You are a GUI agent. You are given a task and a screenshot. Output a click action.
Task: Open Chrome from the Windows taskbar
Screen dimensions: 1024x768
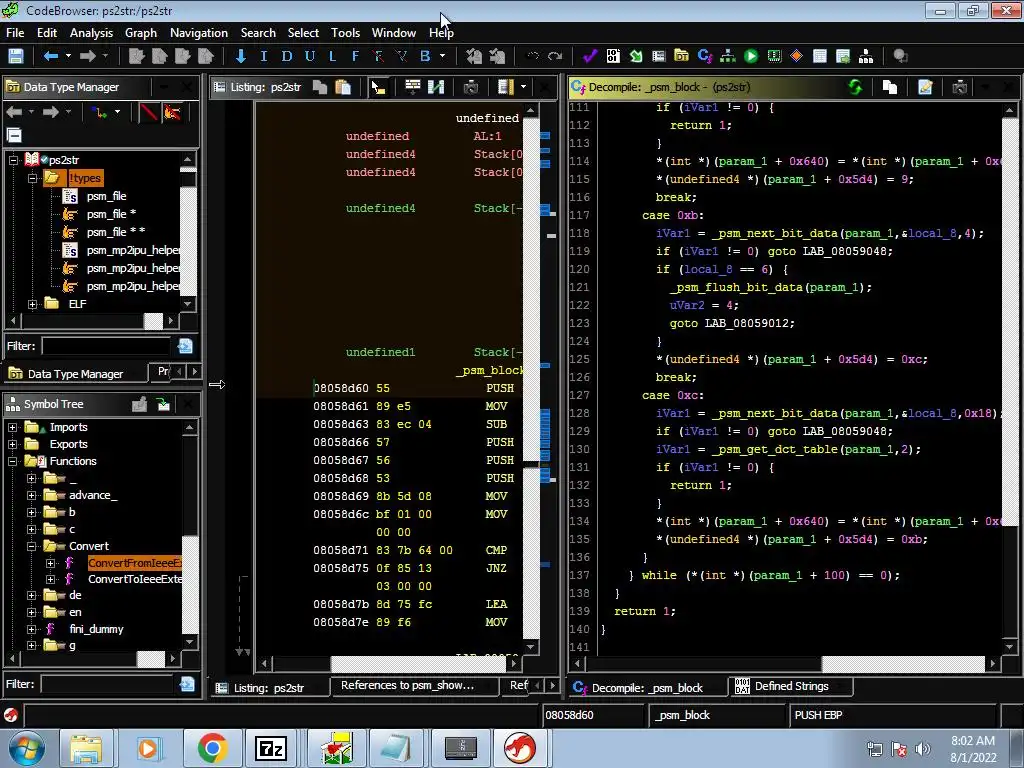212,748
